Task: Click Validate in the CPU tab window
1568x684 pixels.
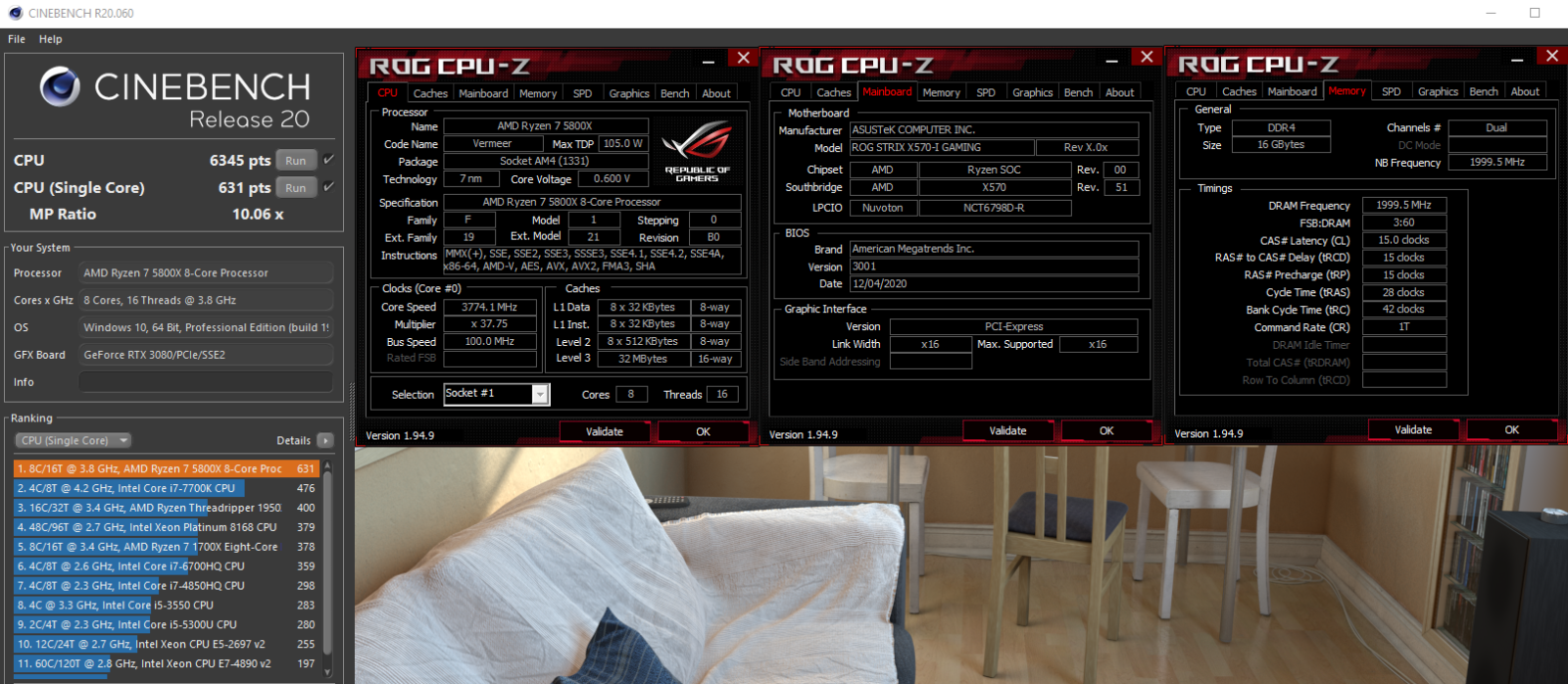Action: tap(605, 432)
